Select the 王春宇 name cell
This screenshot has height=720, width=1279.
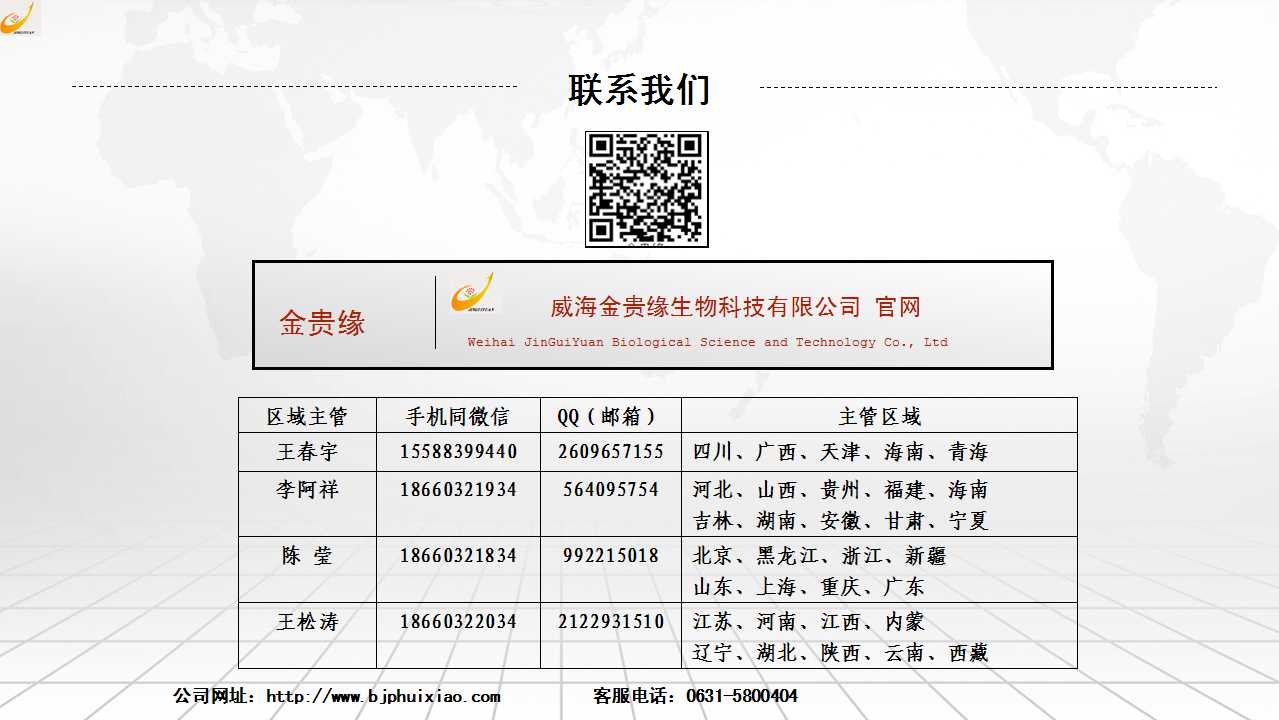pos(307,452)
